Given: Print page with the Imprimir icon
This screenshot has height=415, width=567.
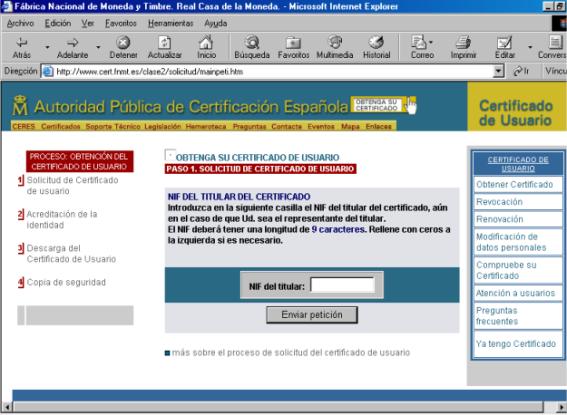Looking at the screenshot, I should pyautogui.click(x=463, y=42).
